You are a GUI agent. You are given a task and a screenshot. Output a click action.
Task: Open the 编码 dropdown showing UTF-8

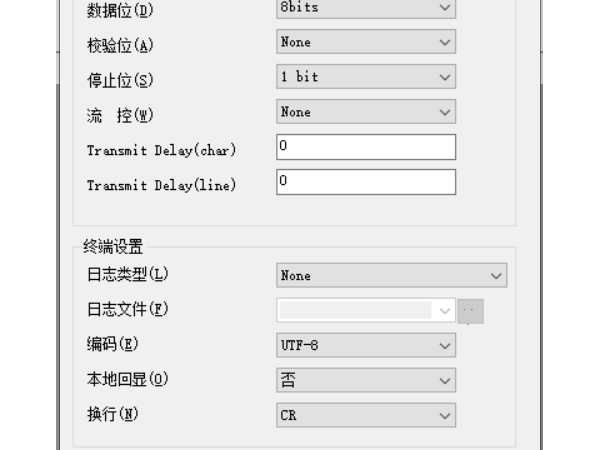click(x=365, y=344)
